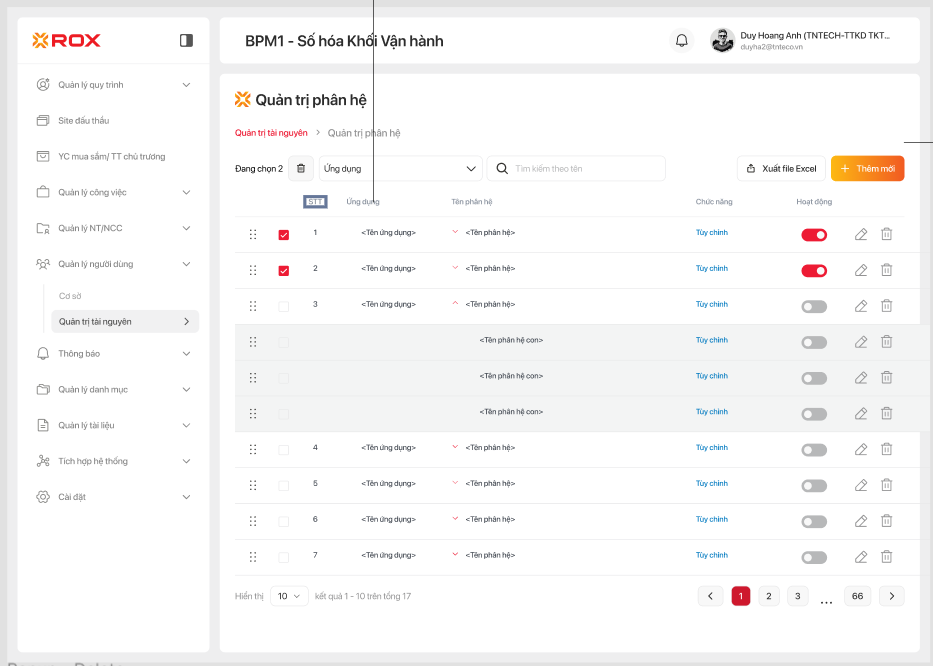Click the edit pencil icon in row 7

[861, 557]
